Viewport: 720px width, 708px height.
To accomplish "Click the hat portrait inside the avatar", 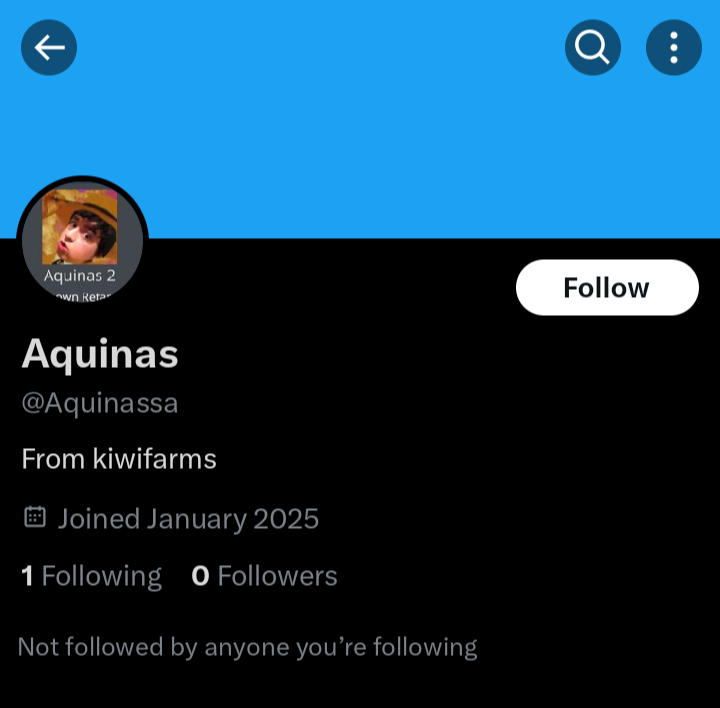I will point(79,227).
